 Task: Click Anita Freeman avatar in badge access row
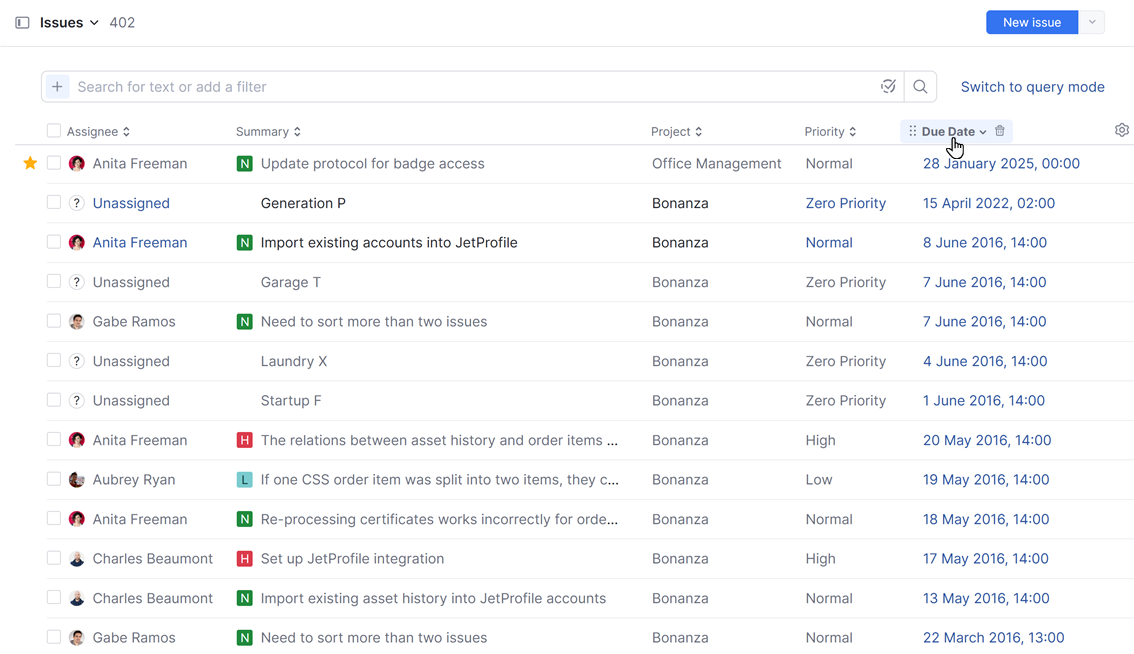[x=77, y=164]
